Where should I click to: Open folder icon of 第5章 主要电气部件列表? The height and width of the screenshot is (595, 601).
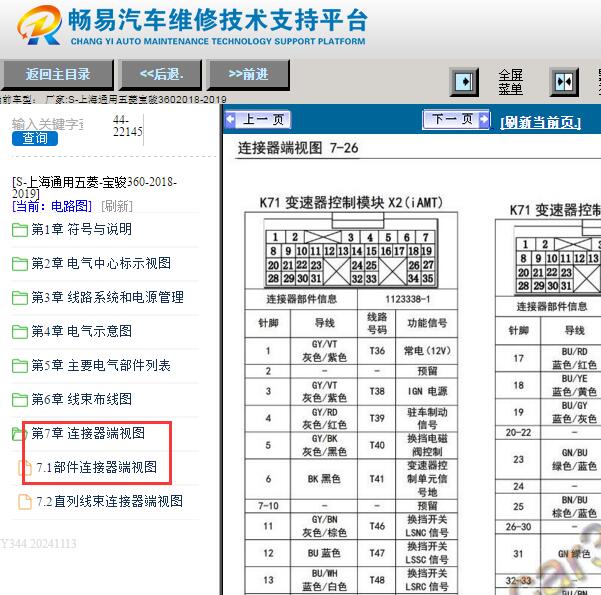pyautogui.click(x=20, y=366)
